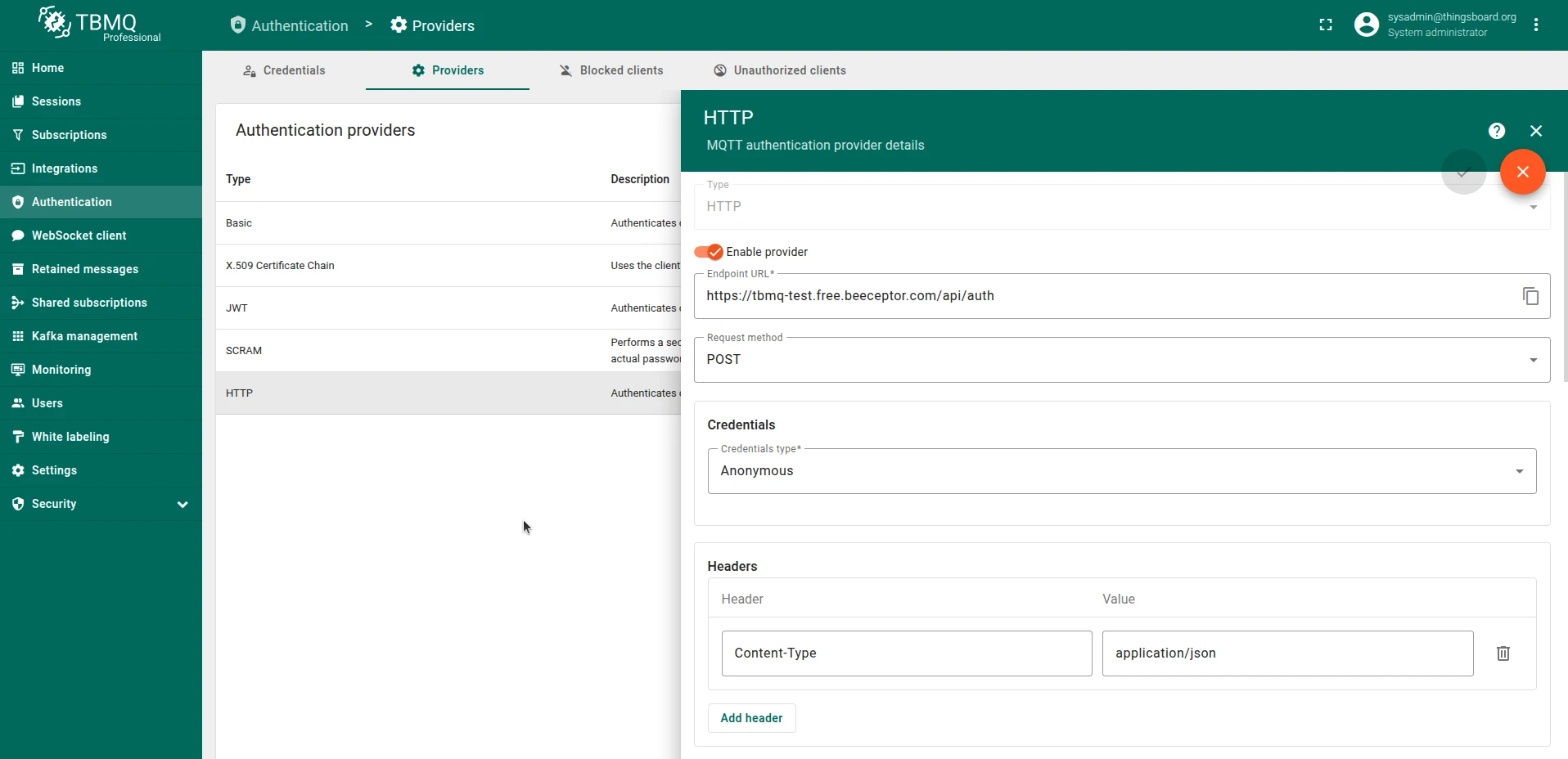Switch to the Providers tab
The width and height of the screenshot is (1568, 759).
(x=448, y=70)
